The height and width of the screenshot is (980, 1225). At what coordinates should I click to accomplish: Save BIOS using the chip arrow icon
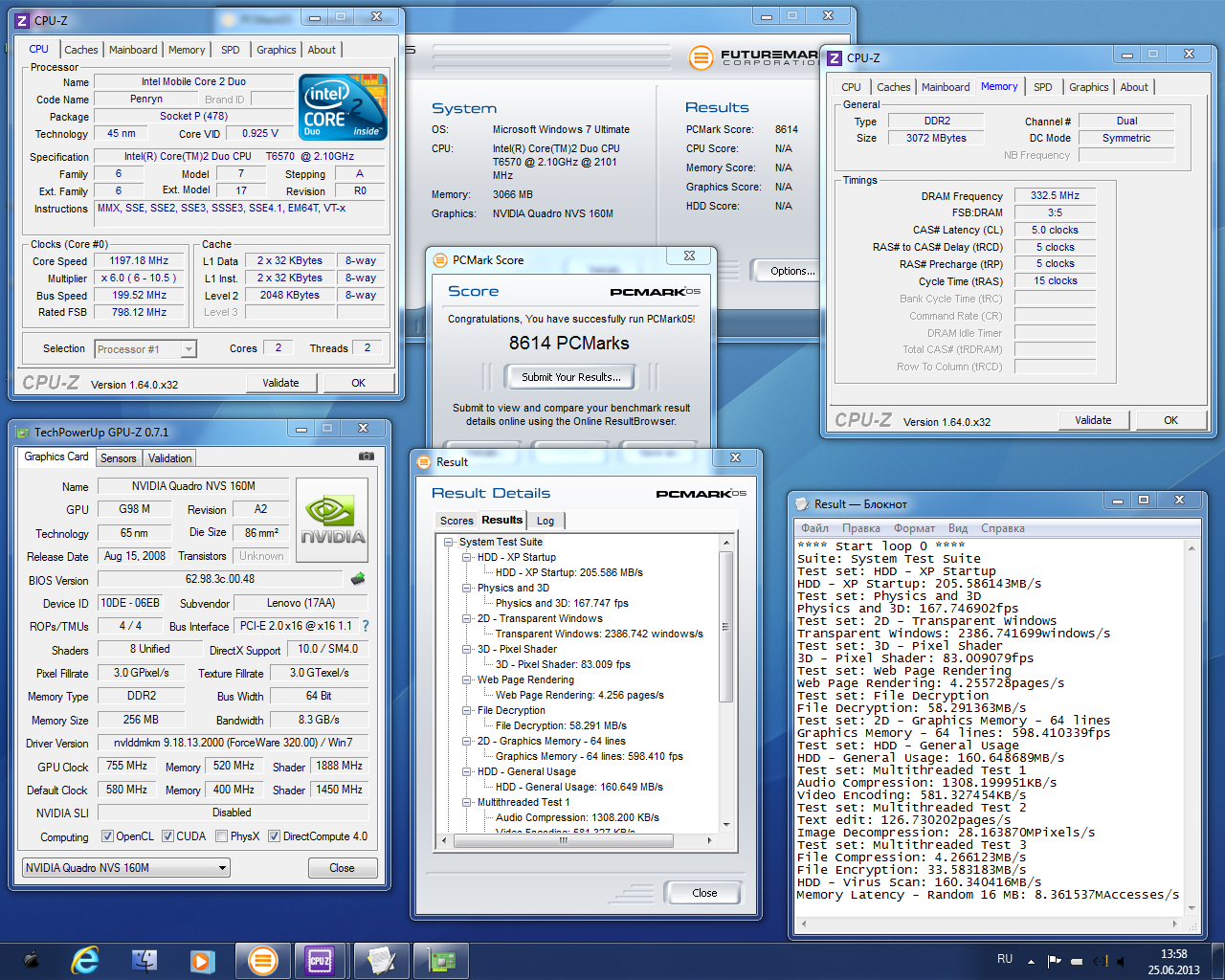pos(358,579)
